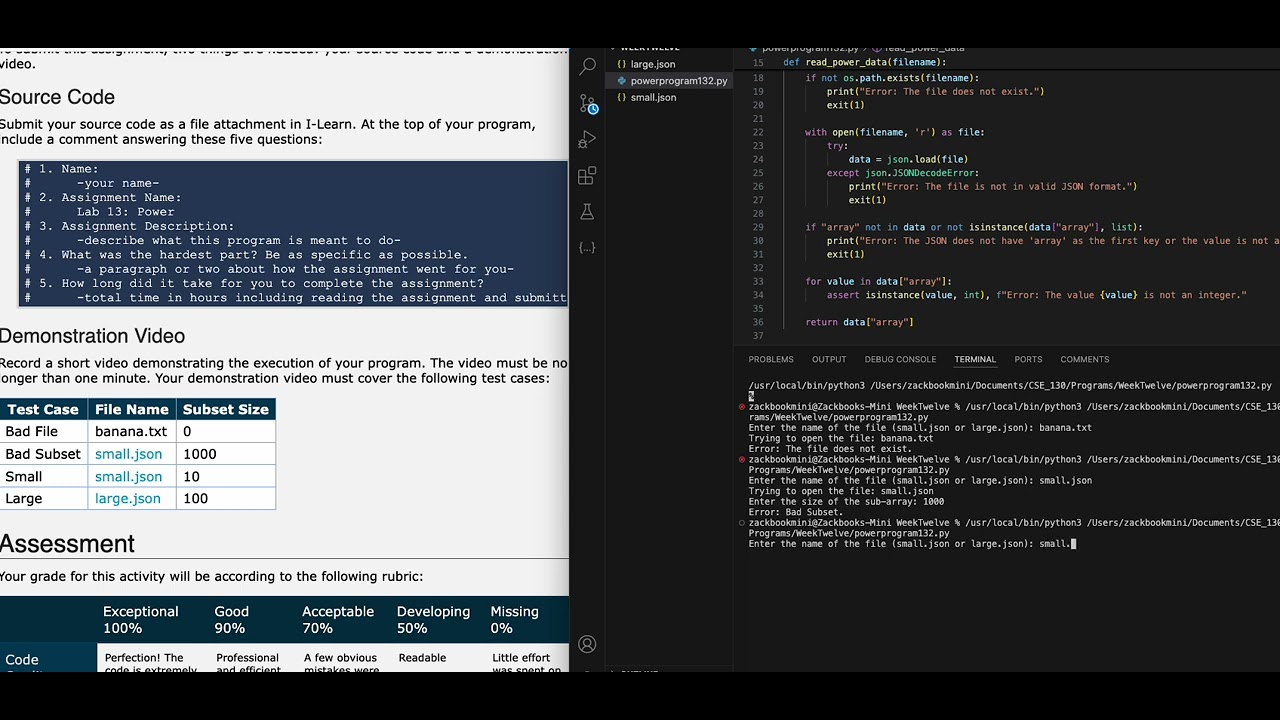This screenshot has width=1280, height=720.
Task: Click the 'Test Case' table header
Action: (x=43, y=409)
